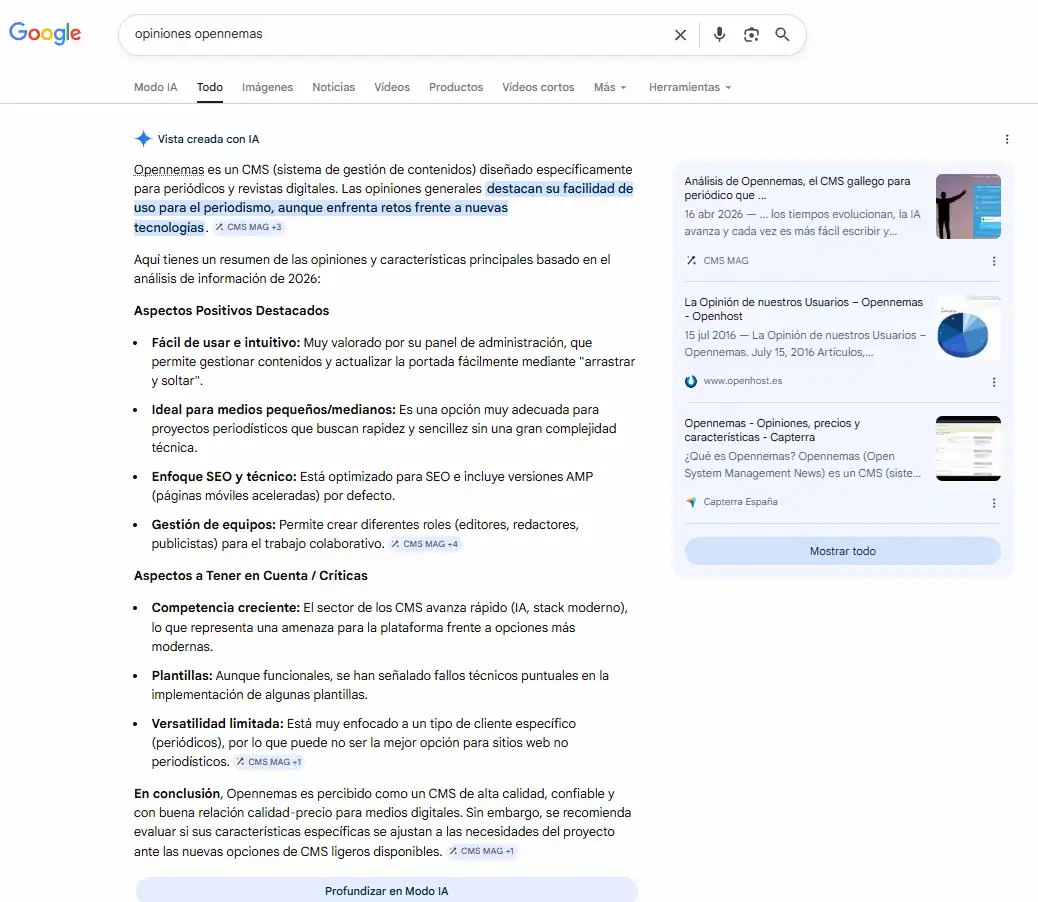
Task: Clear the search box text
Action: [680, 35]
